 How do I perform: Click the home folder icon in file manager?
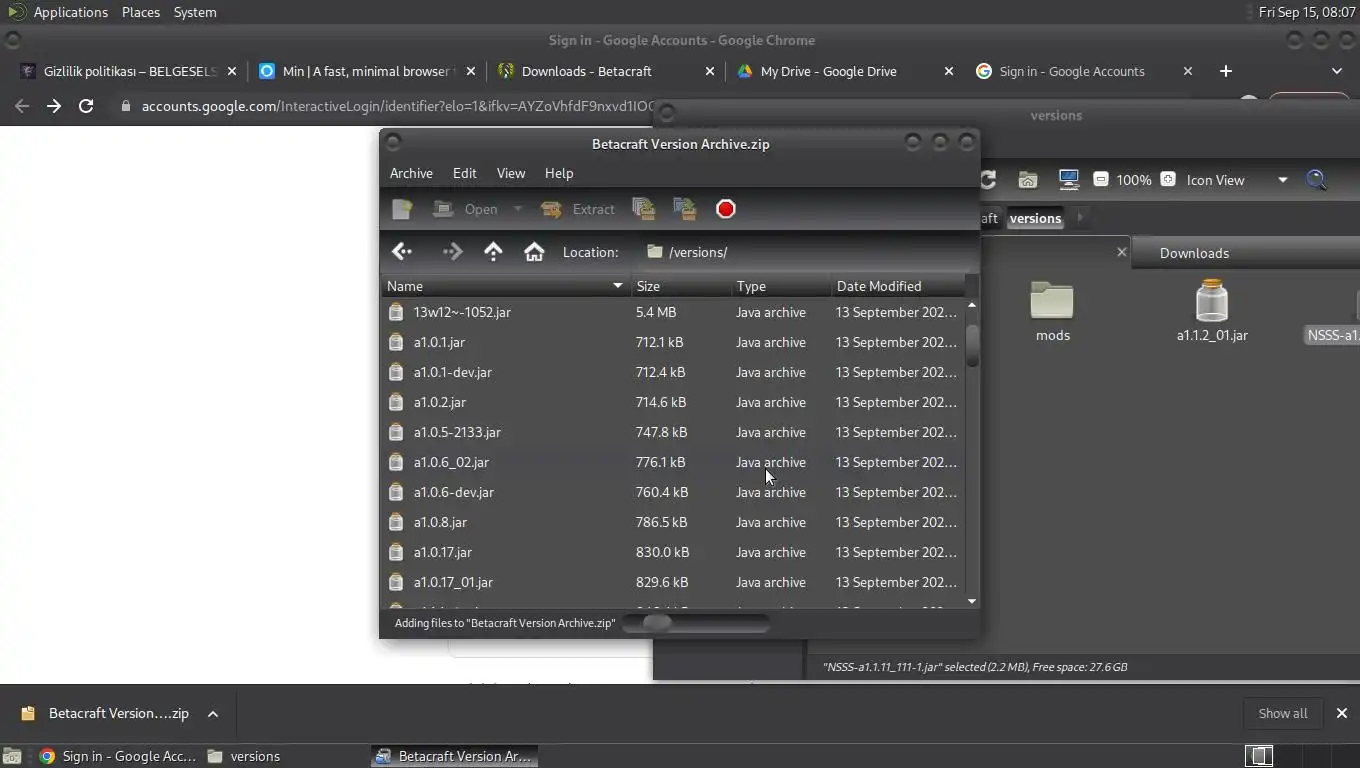(1028, 180)
